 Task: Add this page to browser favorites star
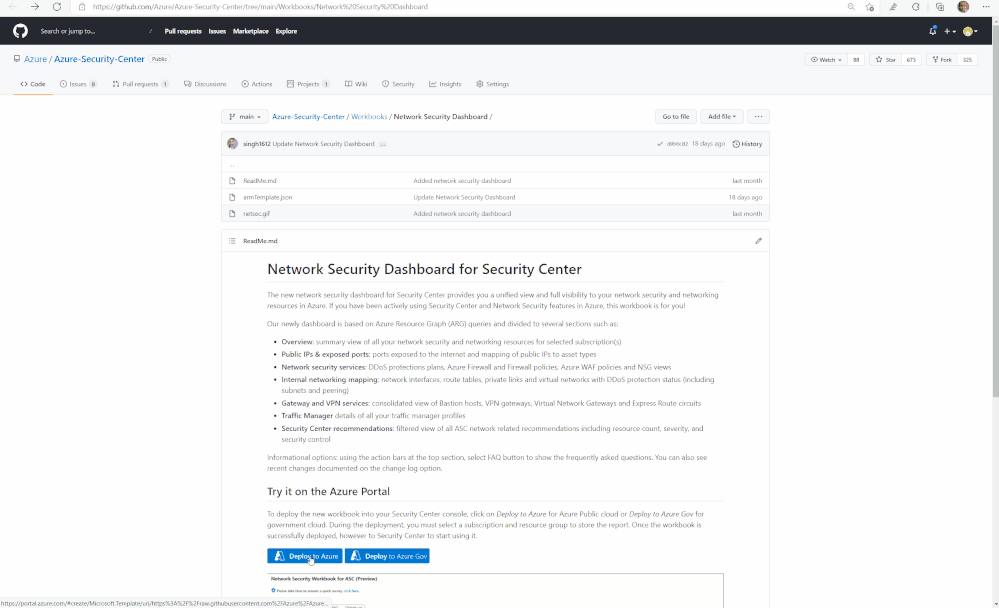[x=870, y=6]
